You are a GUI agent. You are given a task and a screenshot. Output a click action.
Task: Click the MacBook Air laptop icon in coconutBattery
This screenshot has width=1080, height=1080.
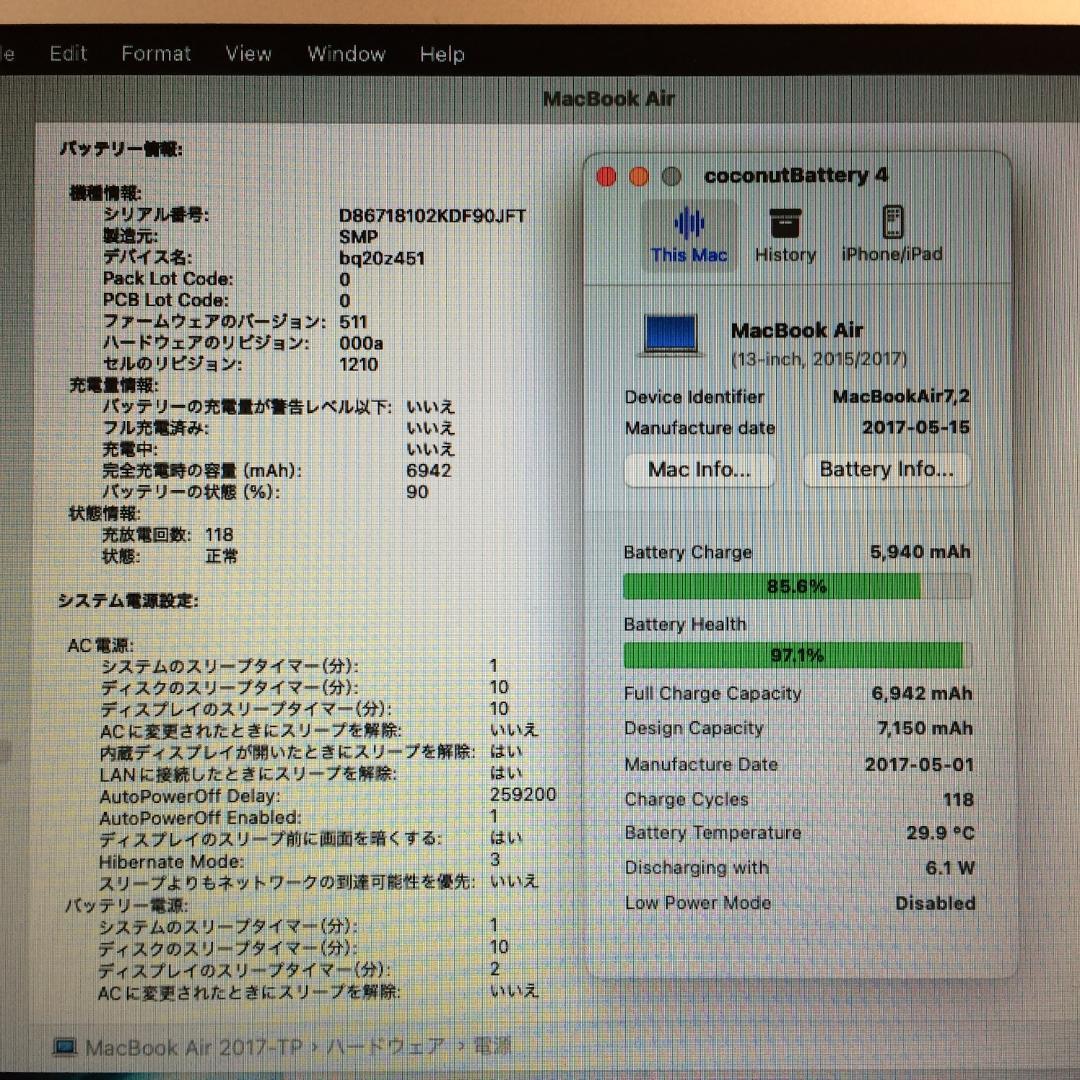click(x=669, y=335)
